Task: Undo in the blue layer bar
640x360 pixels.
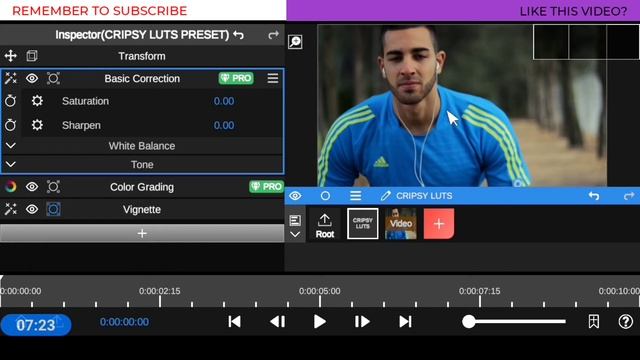Action: click(x=594, y=196)
